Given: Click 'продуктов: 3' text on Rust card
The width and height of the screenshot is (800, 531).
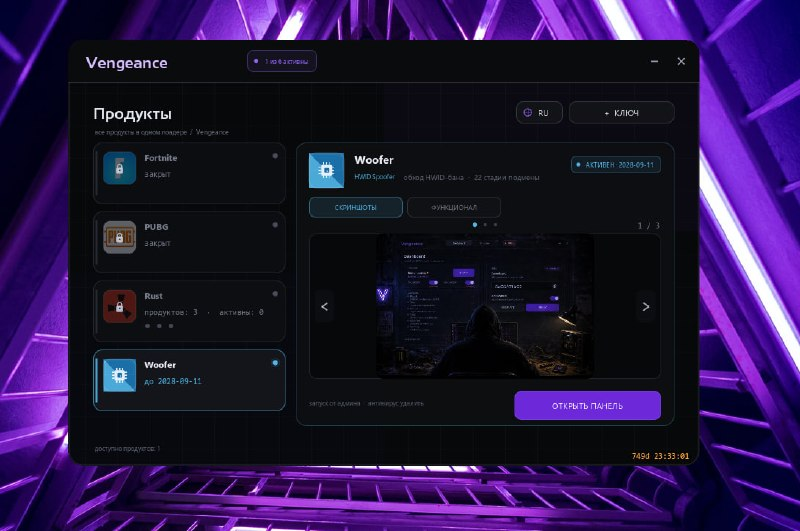Looking at the screenshot, I should pos(171,312).
